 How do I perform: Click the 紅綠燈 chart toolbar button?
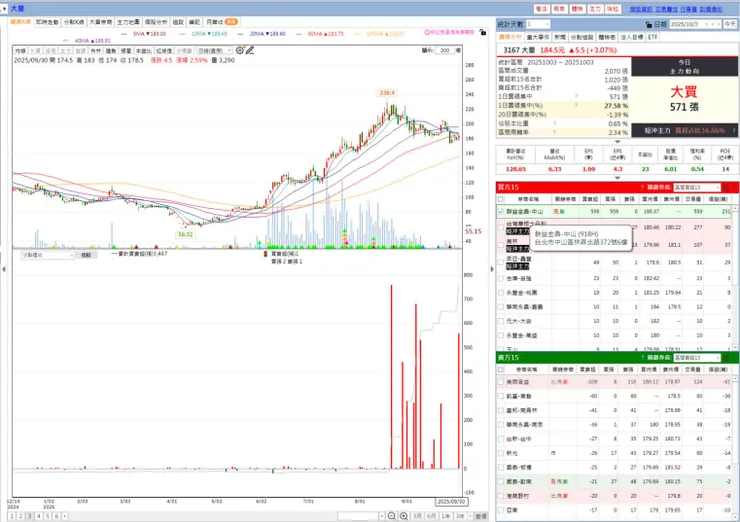(x=164, y=51)
